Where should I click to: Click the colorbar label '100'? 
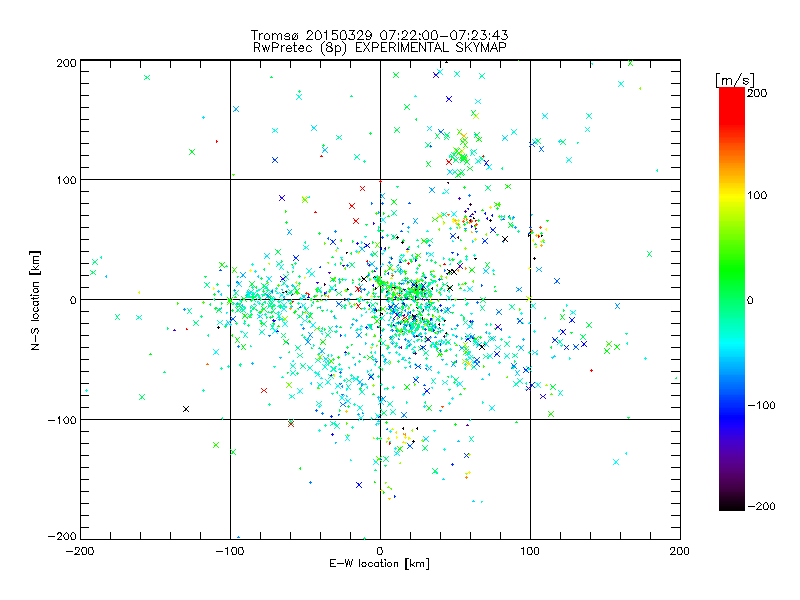(757, 195)
